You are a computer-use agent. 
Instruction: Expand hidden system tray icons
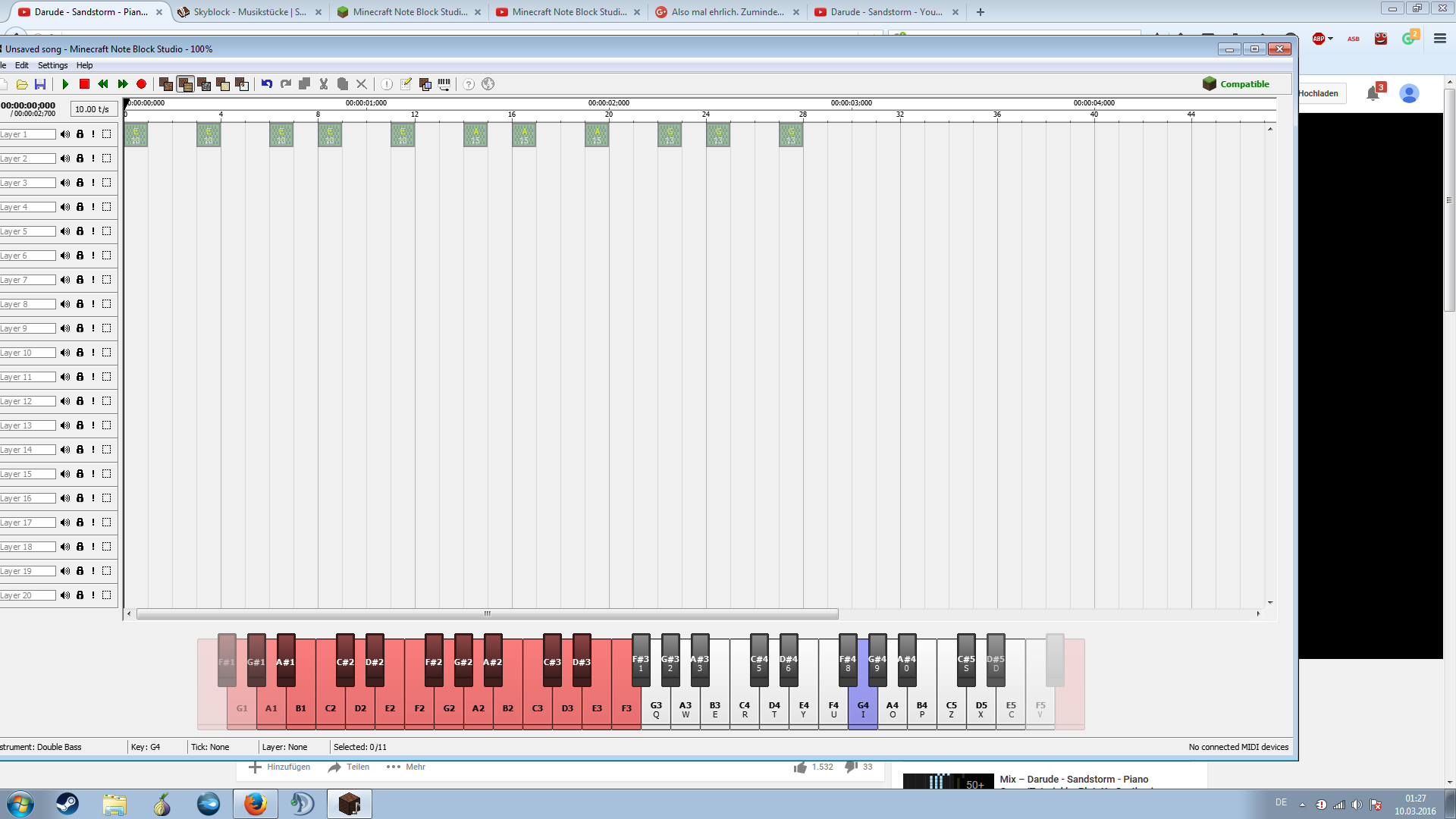coord(1302,805)
